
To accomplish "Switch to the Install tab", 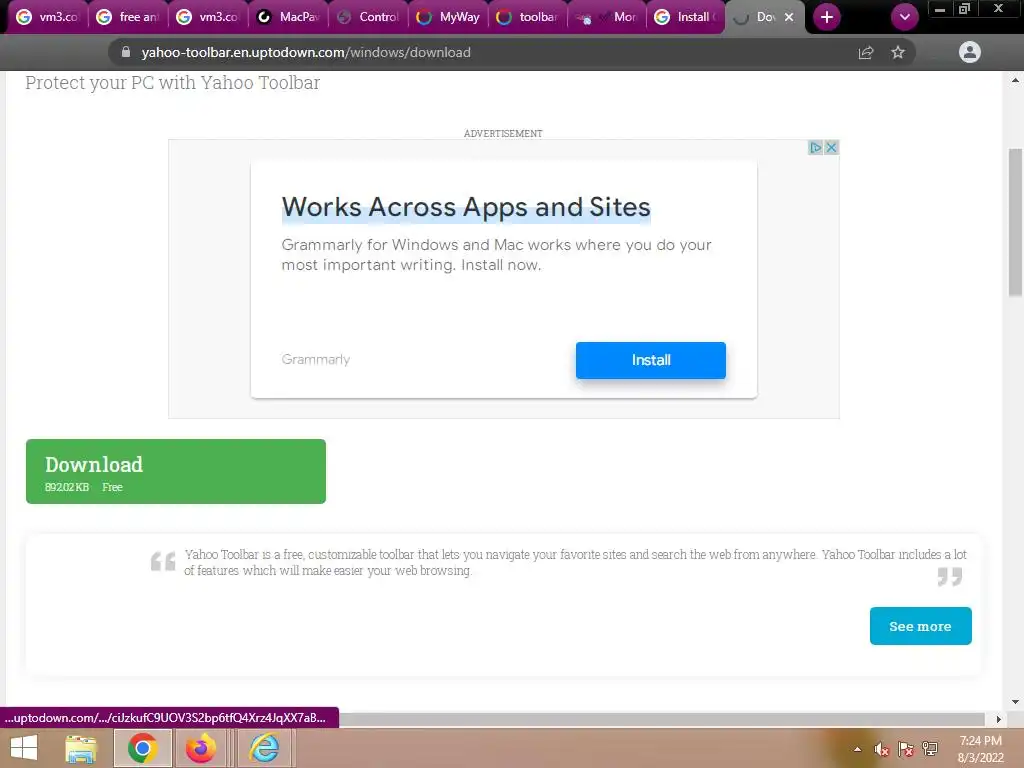I will click(686, 17).
